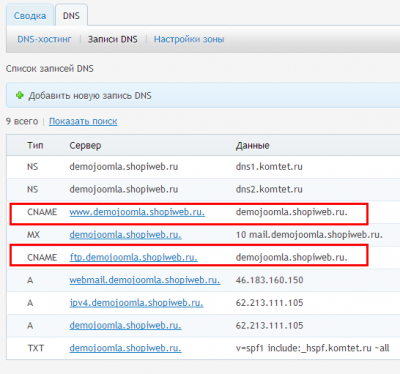Click Добавить новую запись DNS

coord(90,96)
